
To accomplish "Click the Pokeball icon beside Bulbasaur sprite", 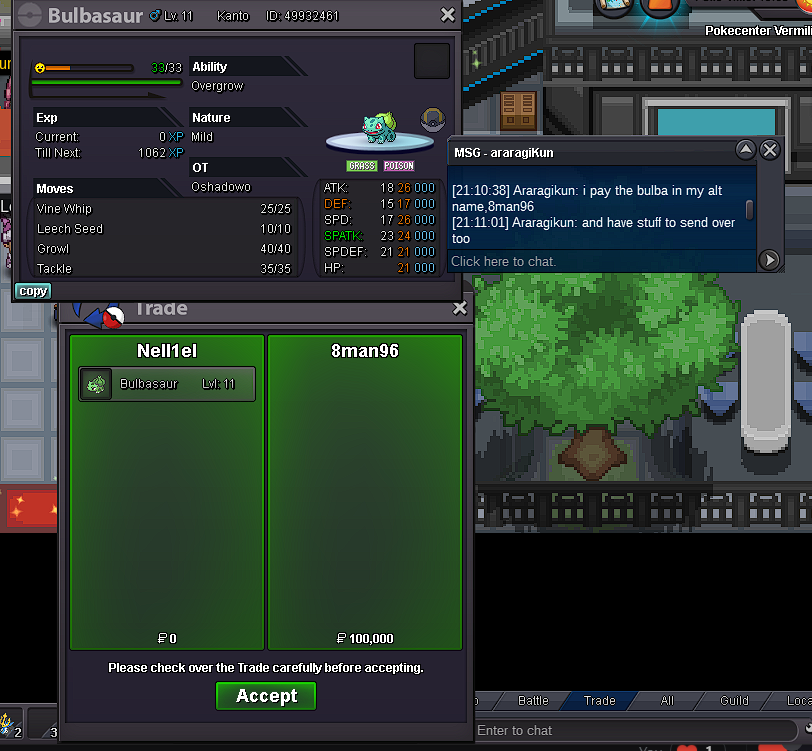I will tap(433, 120).
